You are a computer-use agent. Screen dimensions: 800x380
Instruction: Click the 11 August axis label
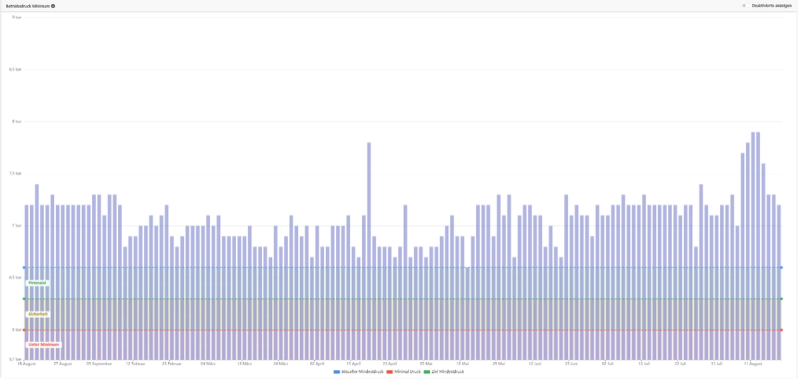pos(753,364)
